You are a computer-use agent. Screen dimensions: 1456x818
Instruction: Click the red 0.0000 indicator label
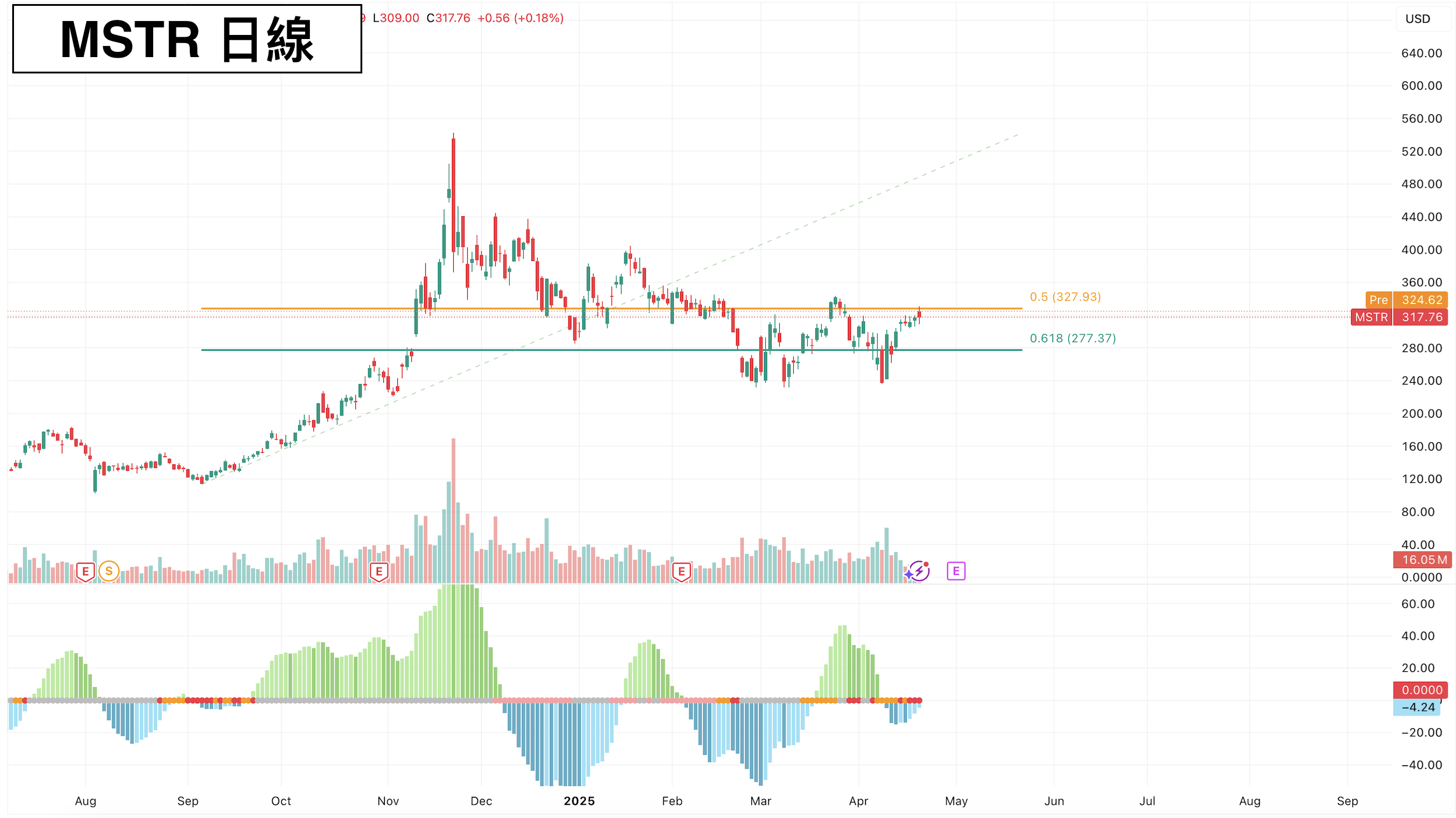(x=1422, y=690)
